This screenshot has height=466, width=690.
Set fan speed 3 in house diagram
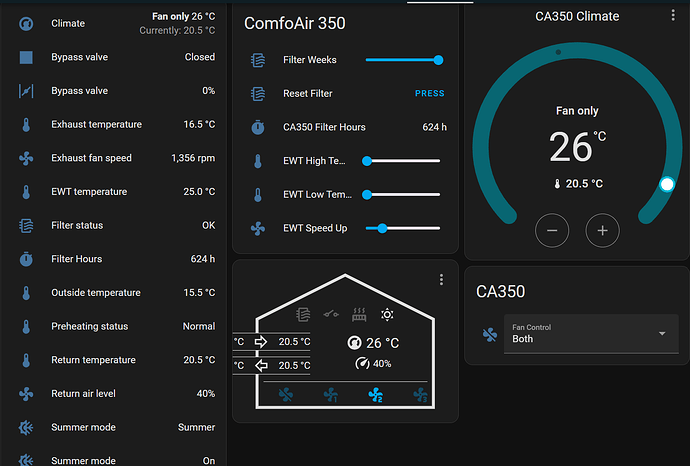point(420,395)
